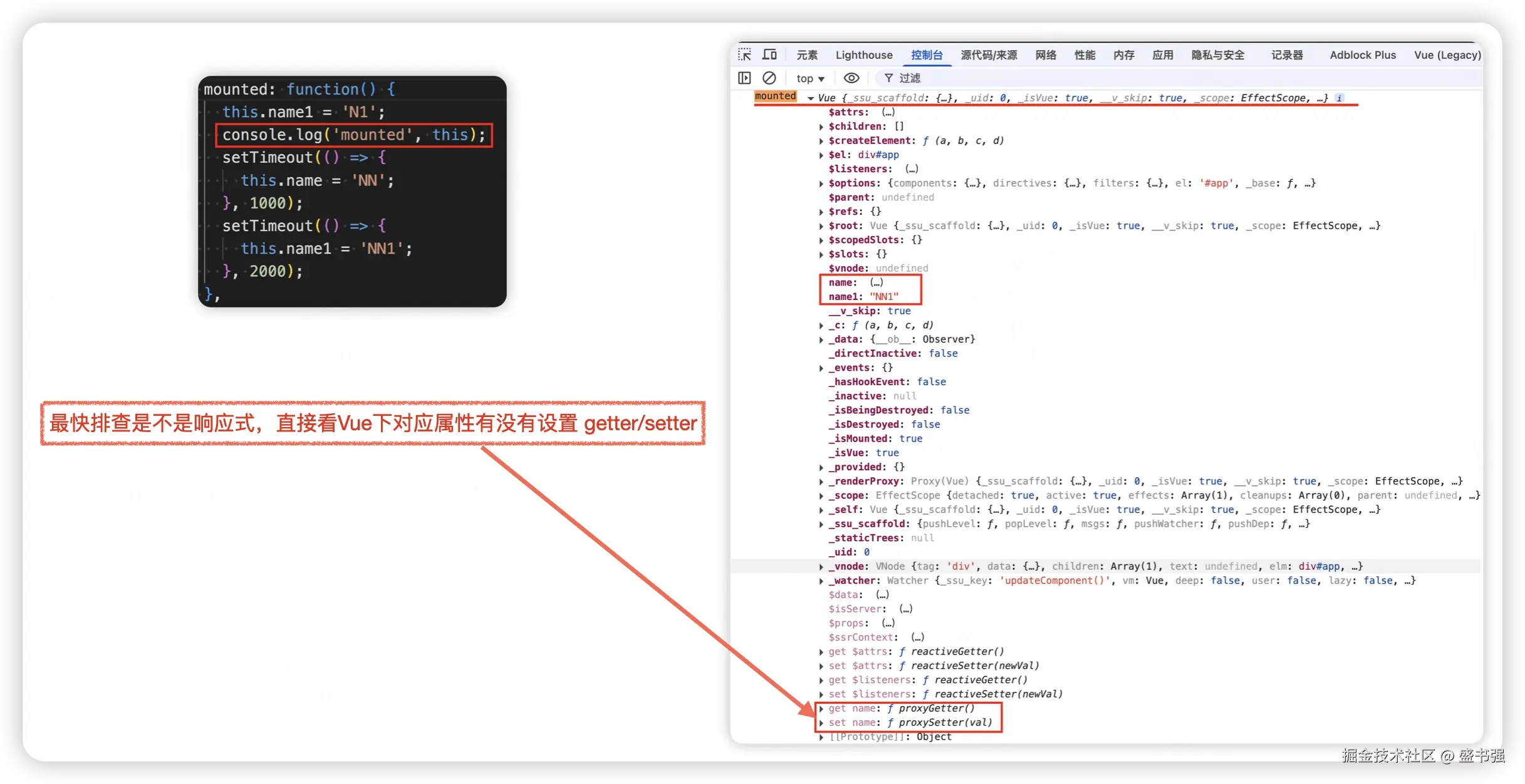The width and height of the screenshot is (1525, 784).
Task: Click the div#app element link
Action: click(x=878, y=155)
